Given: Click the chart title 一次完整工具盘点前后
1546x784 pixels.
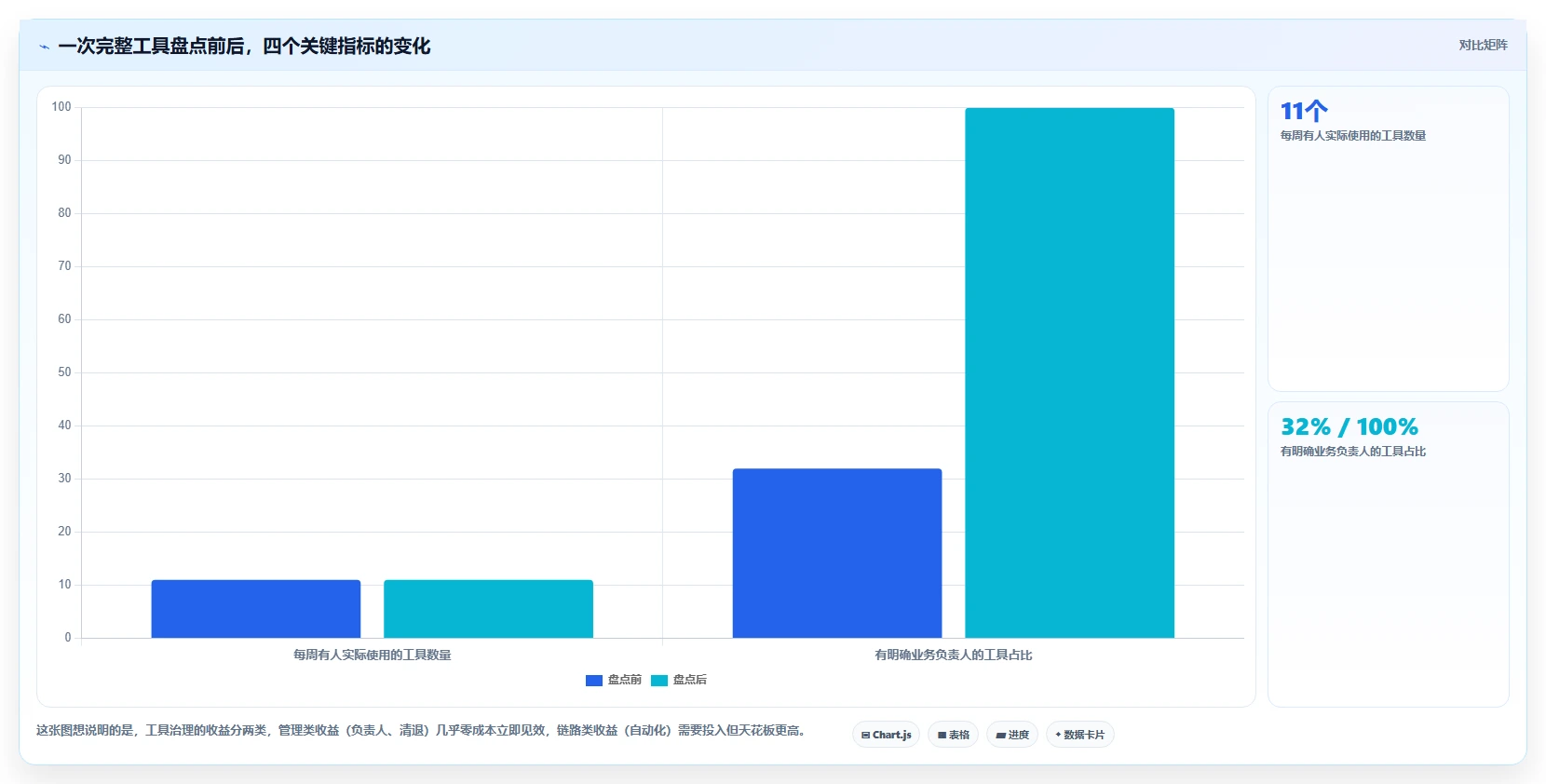Looking at the screenshot, I should pos(244,46).
